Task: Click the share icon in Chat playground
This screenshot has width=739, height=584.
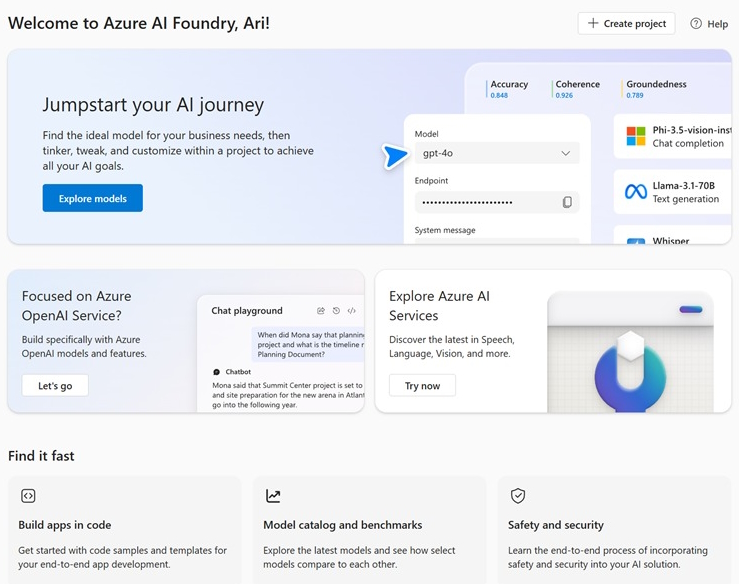Action: [x=321, y=311]
